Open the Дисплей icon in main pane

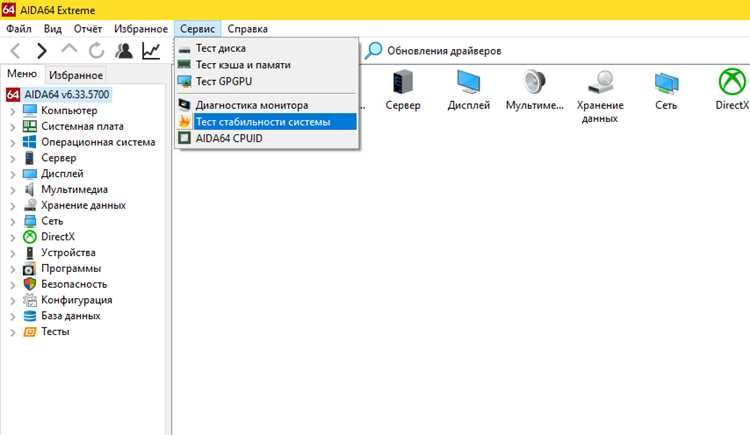point(468,82)
